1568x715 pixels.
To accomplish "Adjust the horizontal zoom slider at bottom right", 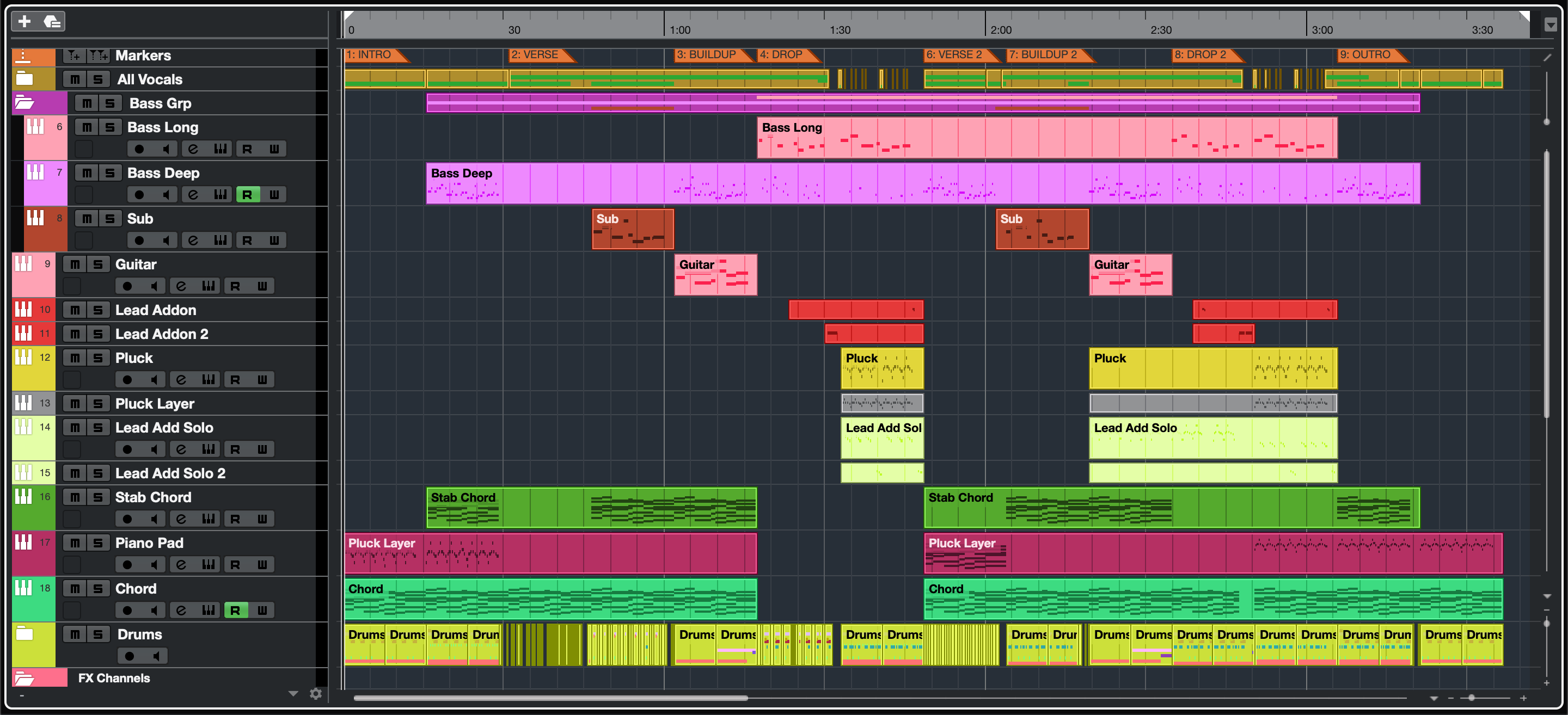I will [x=1471, y=698].
